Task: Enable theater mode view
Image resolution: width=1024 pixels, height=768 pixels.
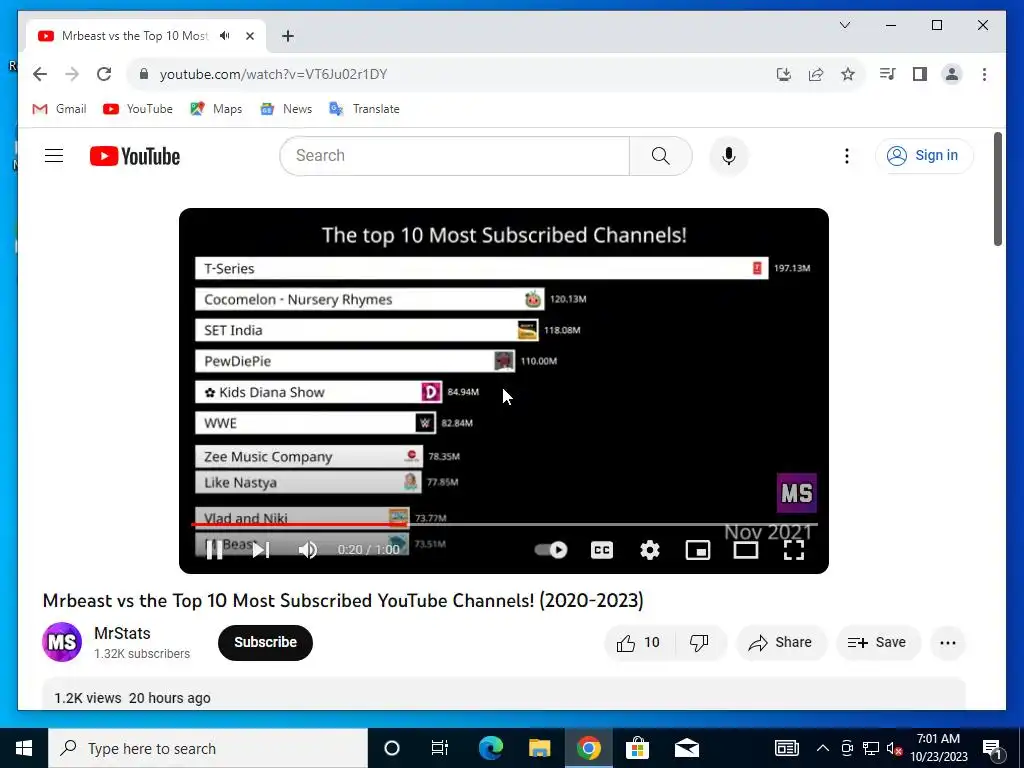Action: pyautogui.click(x=746, y=550)
